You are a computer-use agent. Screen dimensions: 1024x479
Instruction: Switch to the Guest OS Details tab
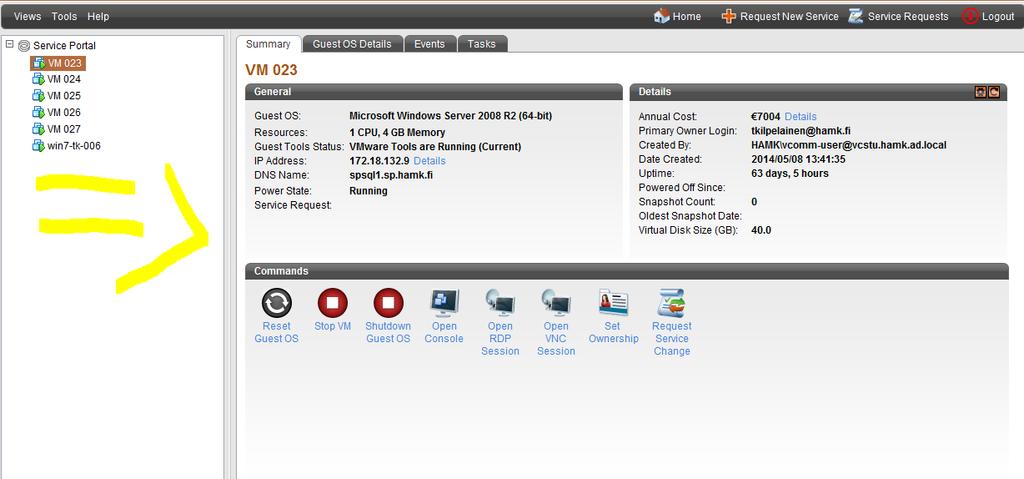click(352, 44)
